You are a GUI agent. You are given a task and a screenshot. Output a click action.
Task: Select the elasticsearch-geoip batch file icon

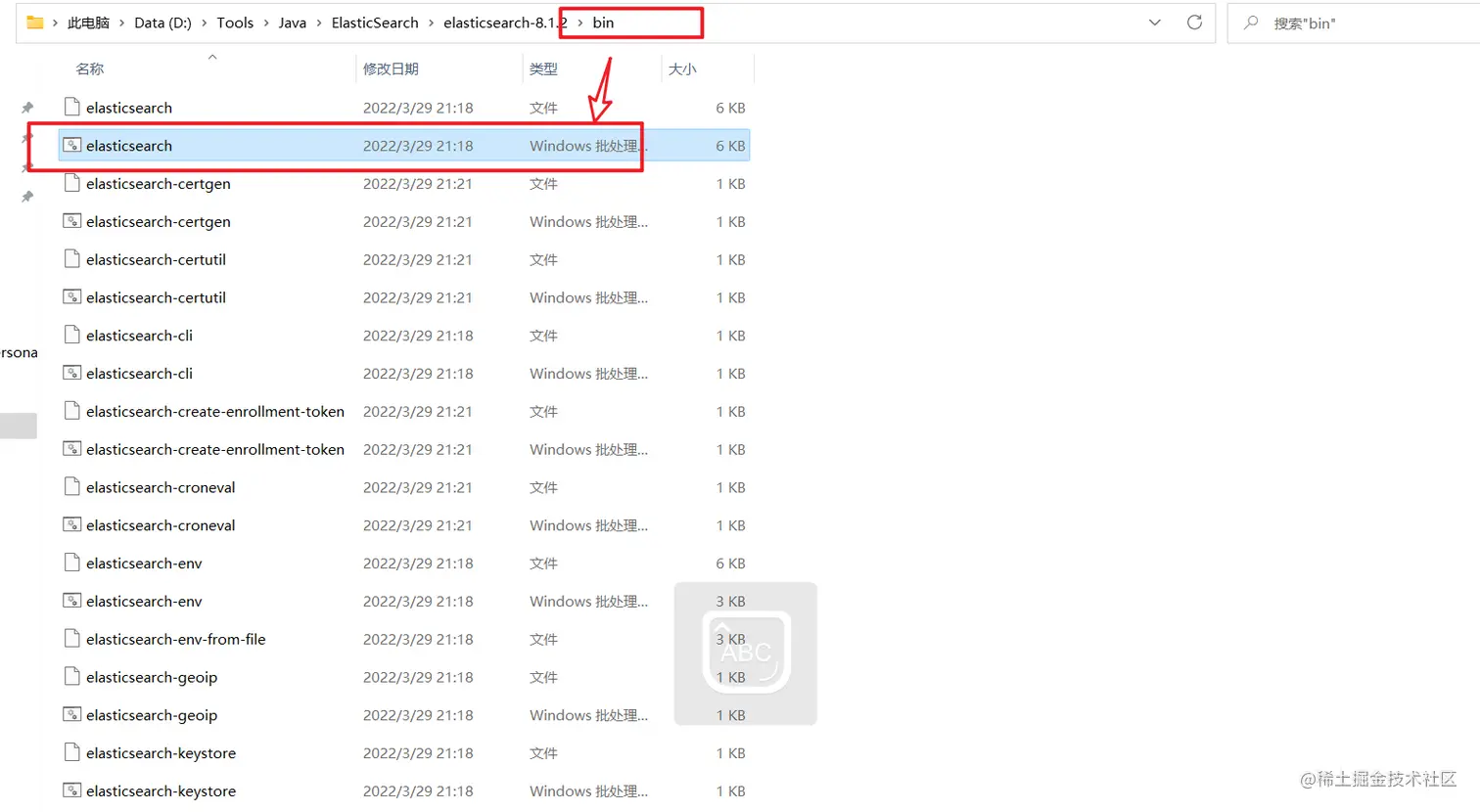pos(71,715)
